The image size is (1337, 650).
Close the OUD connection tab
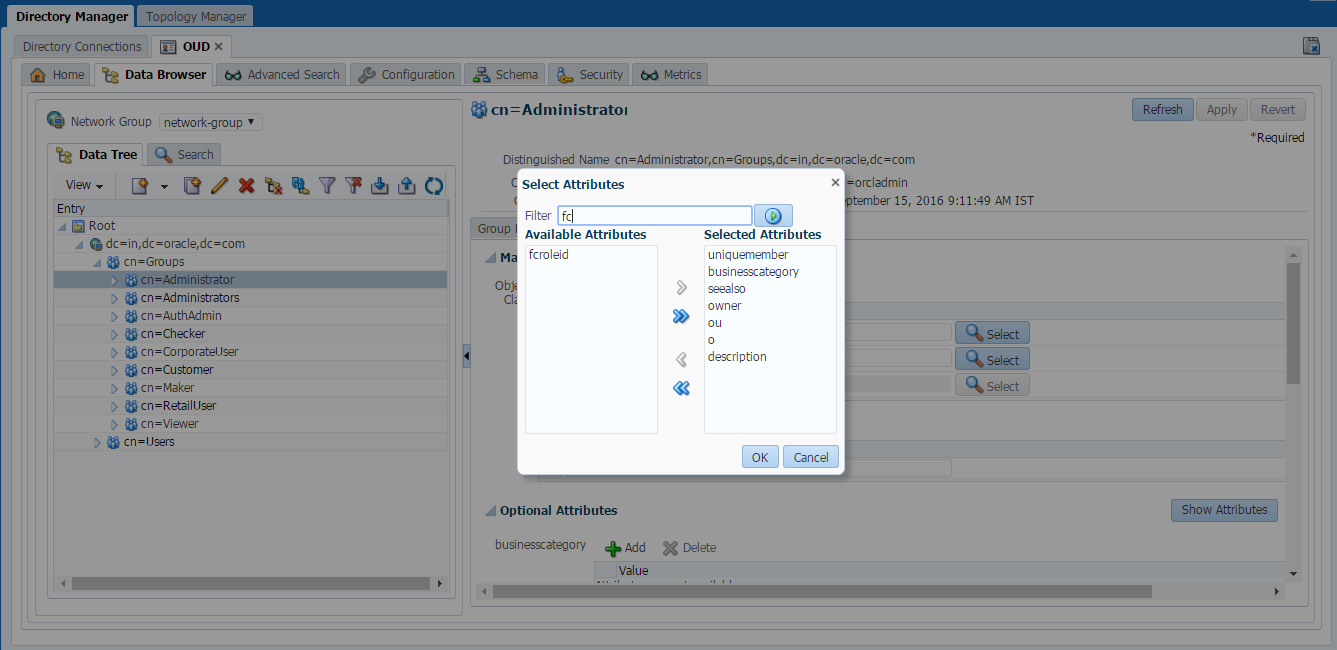[x=218, y=47]
